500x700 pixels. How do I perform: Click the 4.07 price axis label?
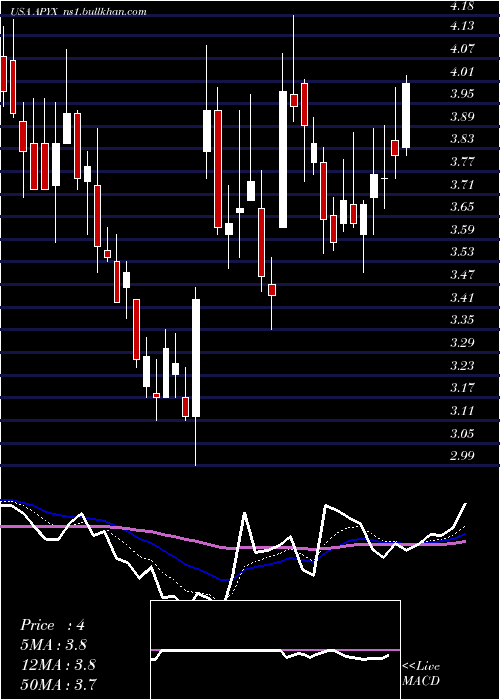point(462,49)
